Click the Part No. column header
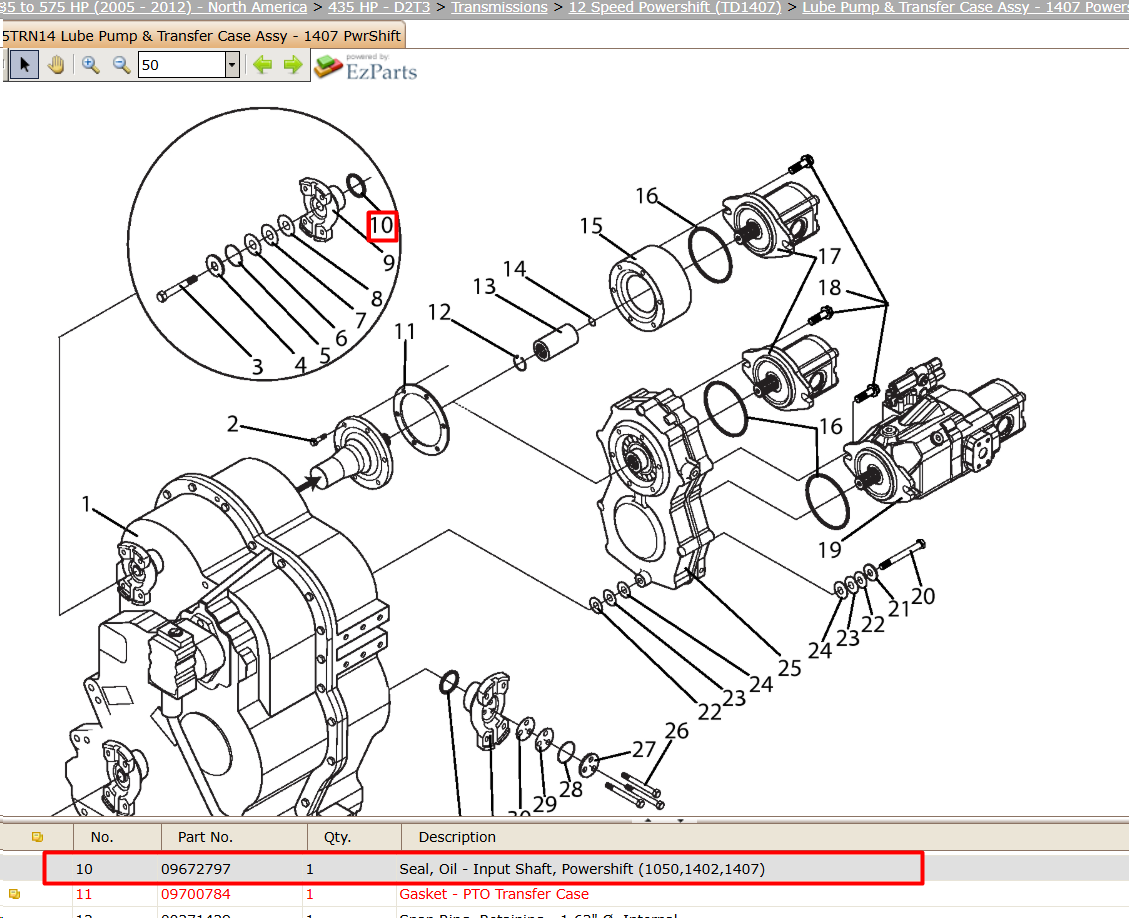1129x918 pixels. click(205, 837)
